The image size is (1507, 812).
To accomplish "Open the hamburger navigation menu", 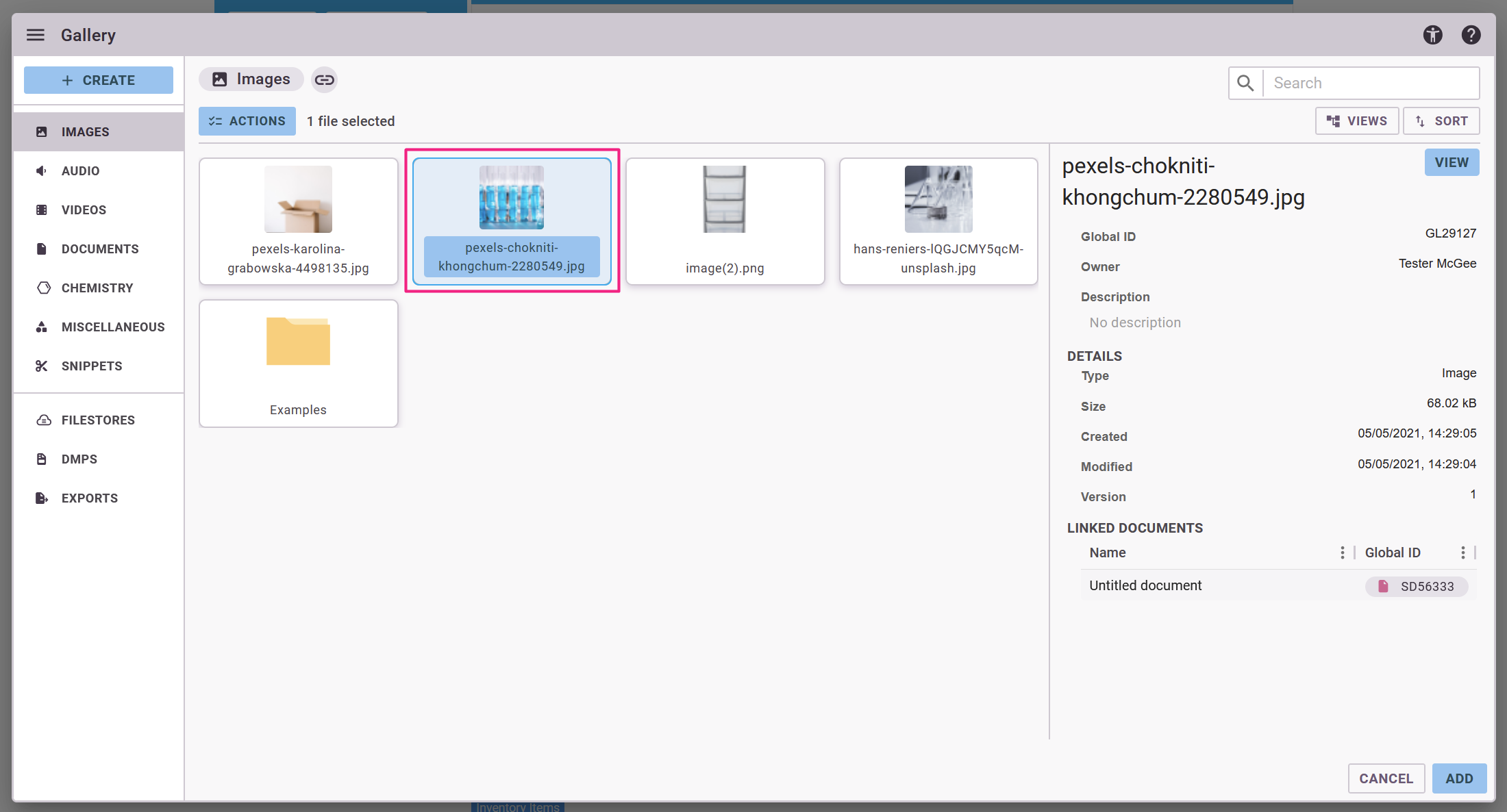I will pos(36,35).
